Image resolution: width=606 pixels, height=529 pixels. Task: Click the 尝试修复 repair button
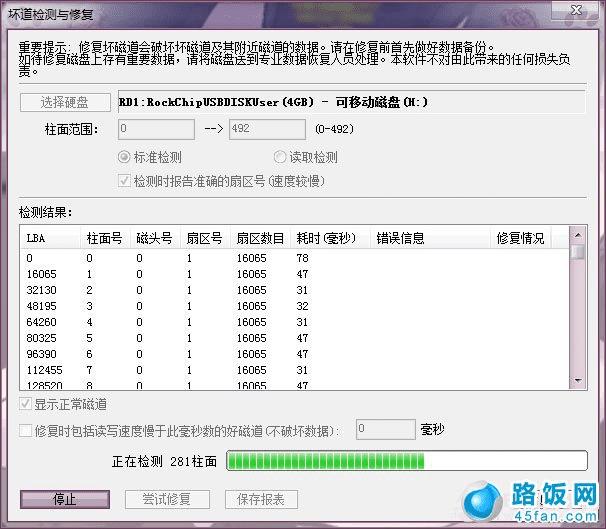point(167,500)
